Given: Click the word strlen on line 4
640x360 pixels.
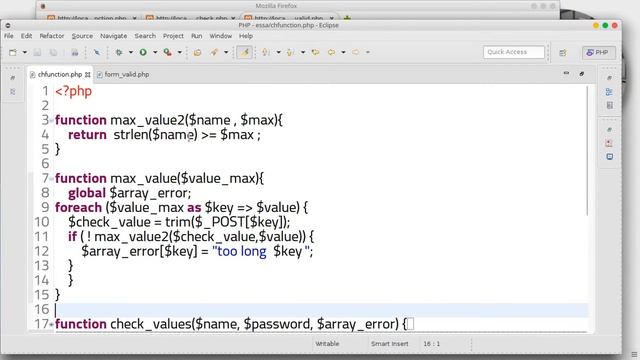Looking at the screenshot, I should click(x=131, y=134).
